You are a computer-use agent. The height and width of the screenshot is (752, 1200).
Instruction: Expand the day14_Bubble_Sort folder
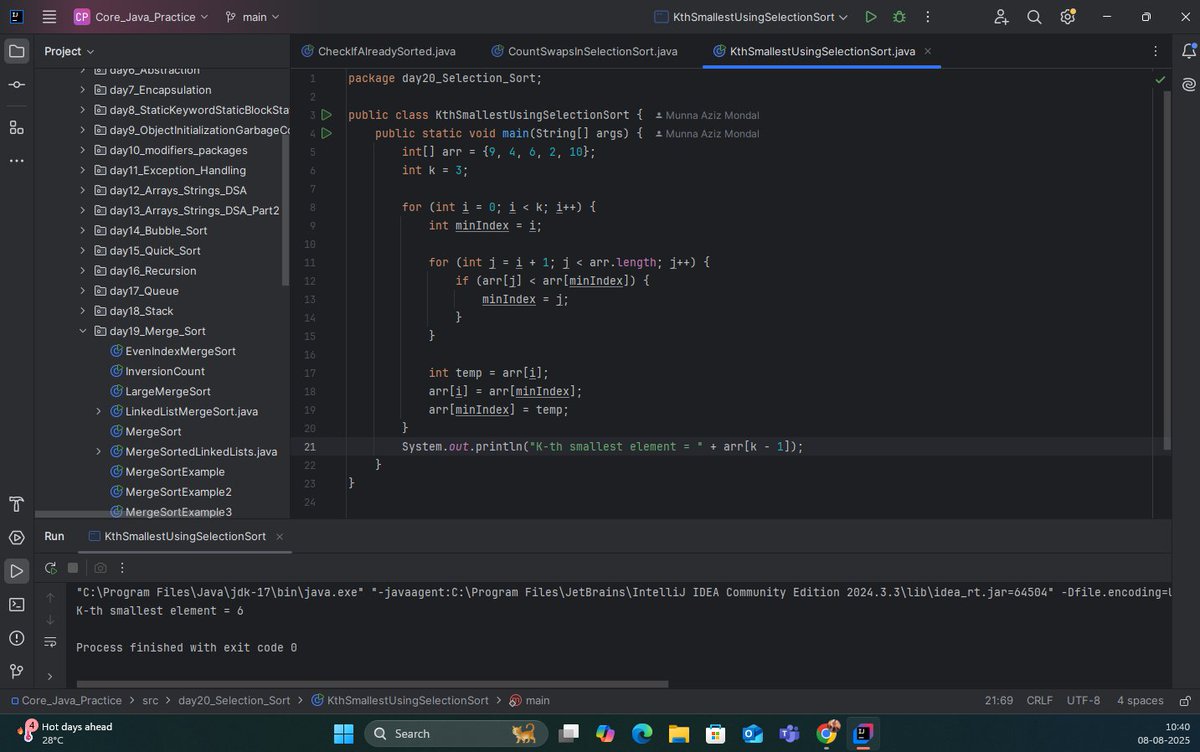pos(83,230)
